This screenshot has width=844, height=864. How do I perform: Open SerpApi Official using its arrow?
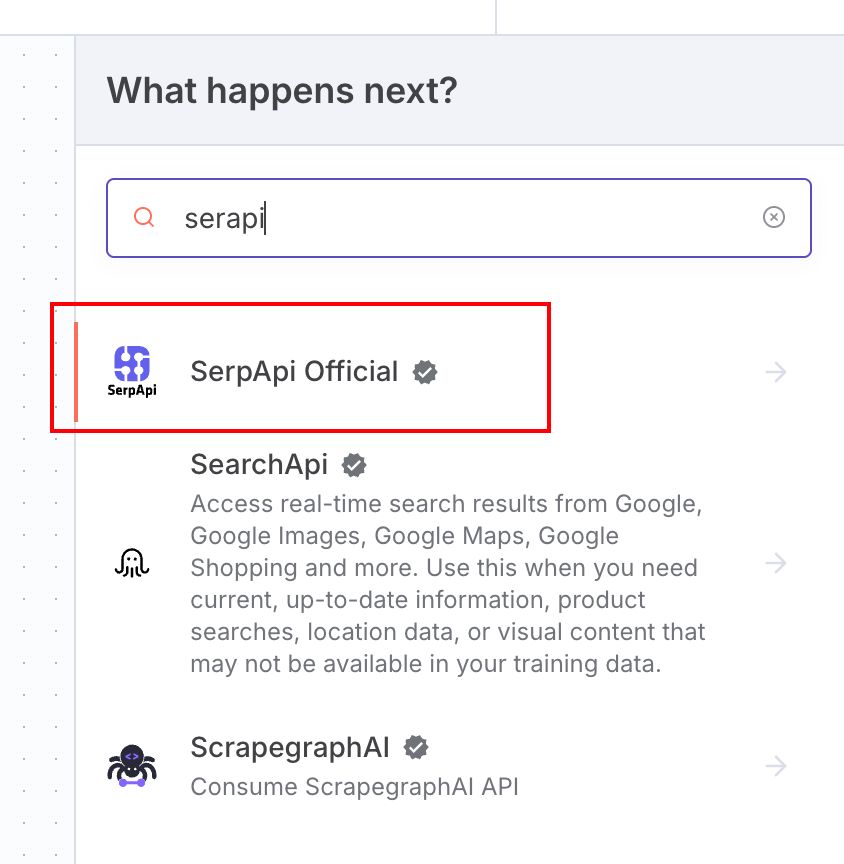[776, 371]
